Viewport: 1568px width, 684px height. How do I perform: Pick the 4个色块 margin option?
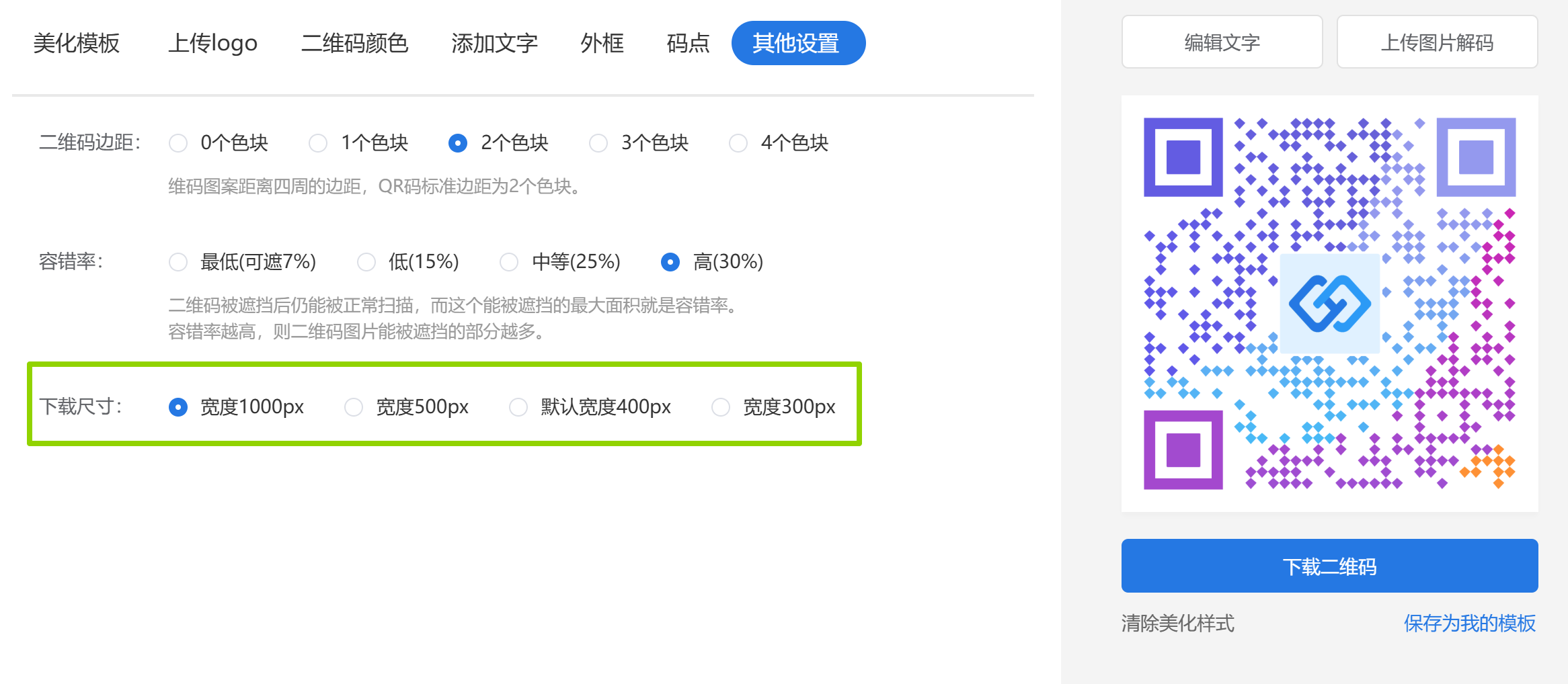[738, 143]
